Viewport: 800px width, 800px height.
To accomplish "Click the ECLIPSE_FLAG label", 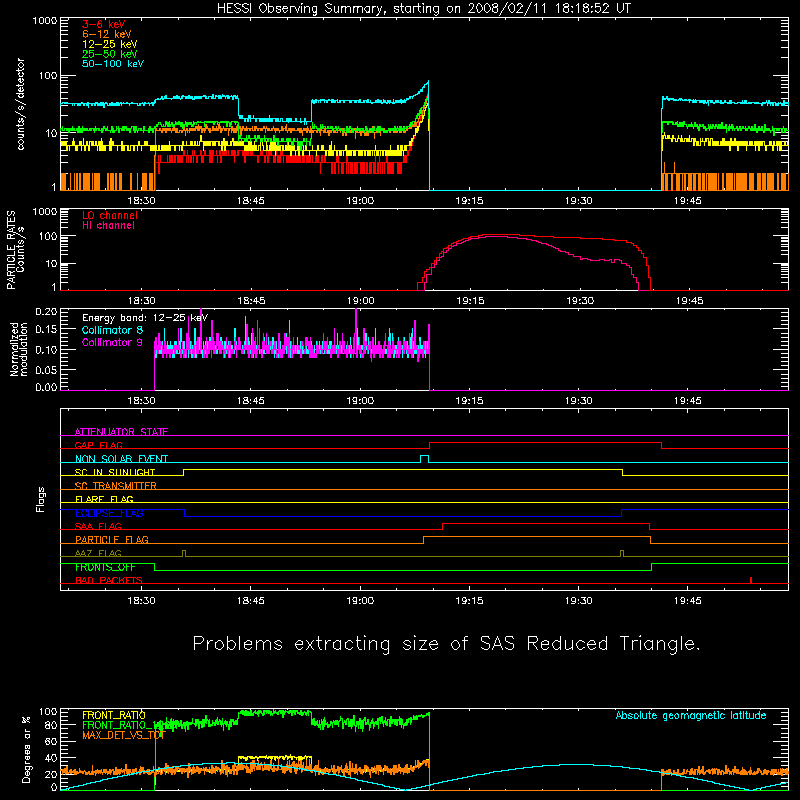I will (x=109, y=513).
